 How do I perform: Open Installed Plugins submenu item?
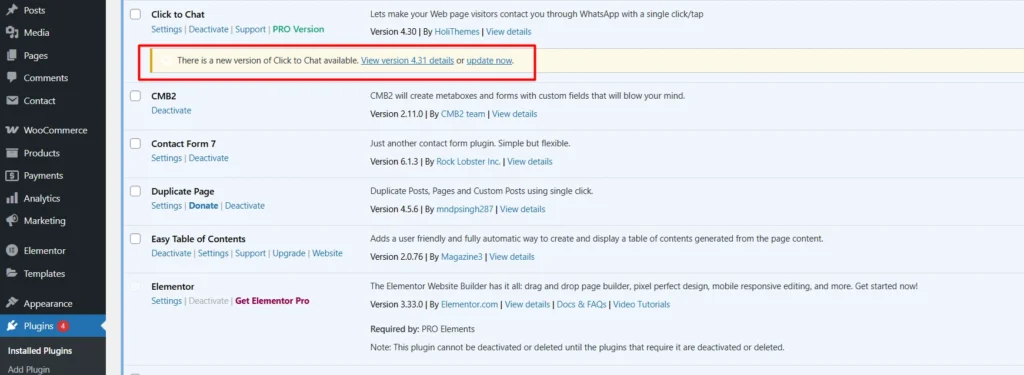click(40, 351)
